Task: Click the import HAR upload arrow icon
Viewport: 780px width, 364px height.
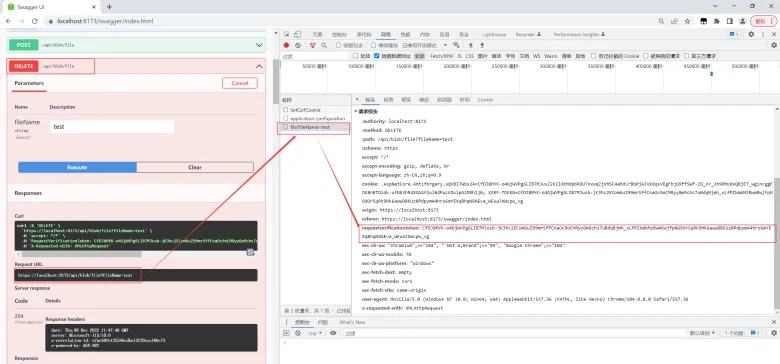Action: tap(470, 45)
